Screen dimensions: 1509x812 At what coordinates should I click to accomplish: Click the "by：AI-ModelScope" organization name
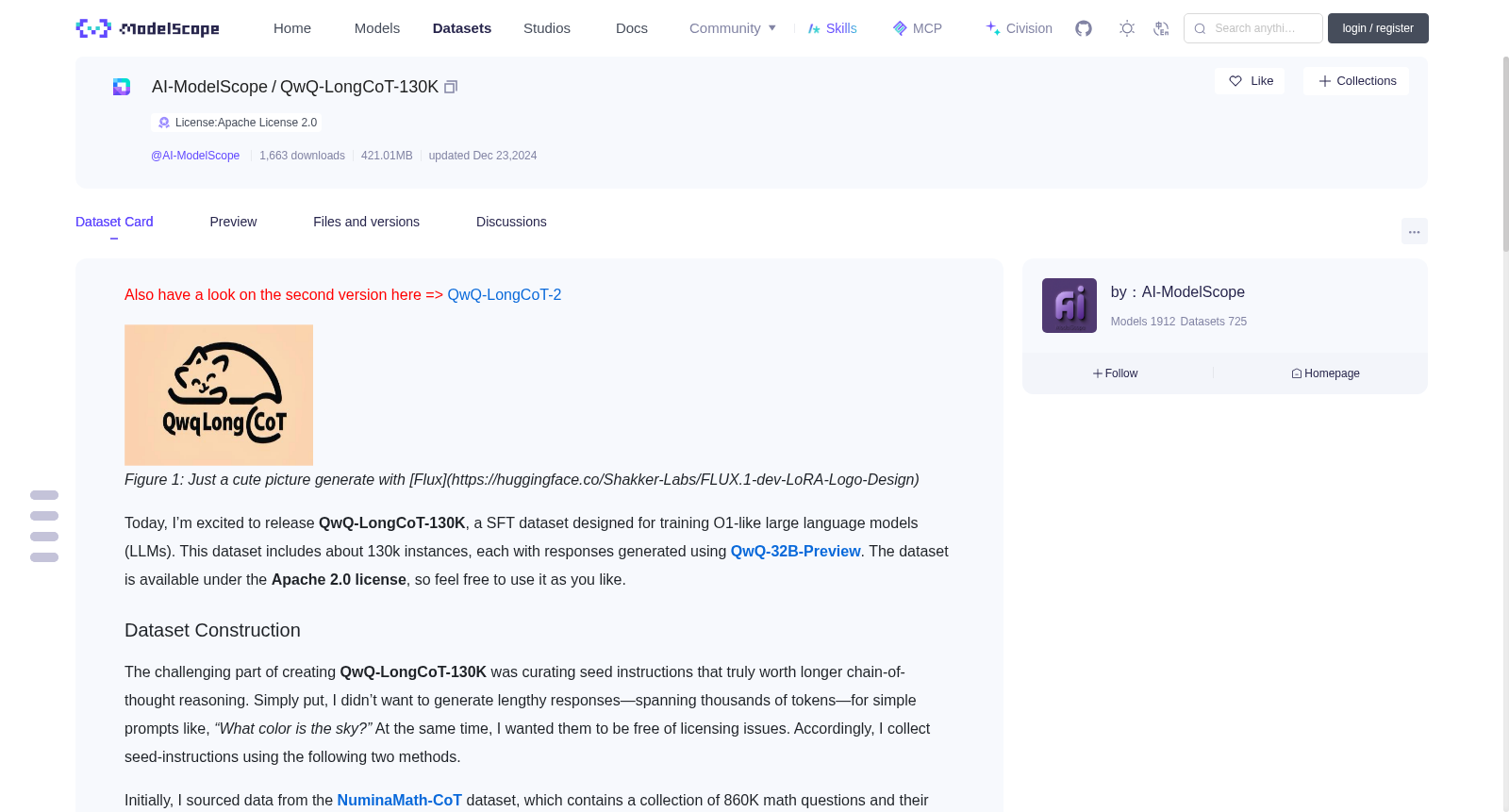[x=1178, y=292]
